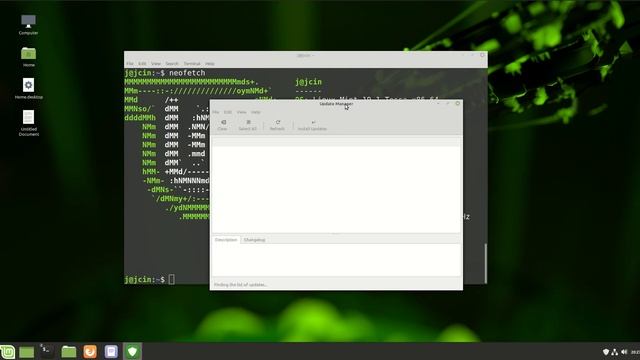Close the terminal window
The width and height of the screenshot is (640, 360).
(x=482, y=55)
